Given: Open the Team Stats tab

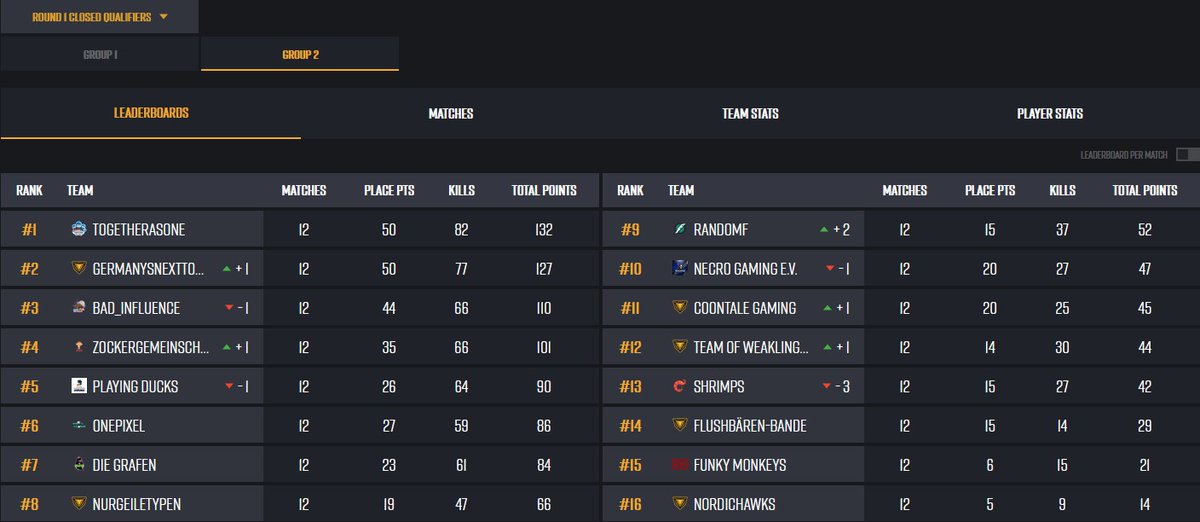Looking at the screenshot, I should [750, 113].
